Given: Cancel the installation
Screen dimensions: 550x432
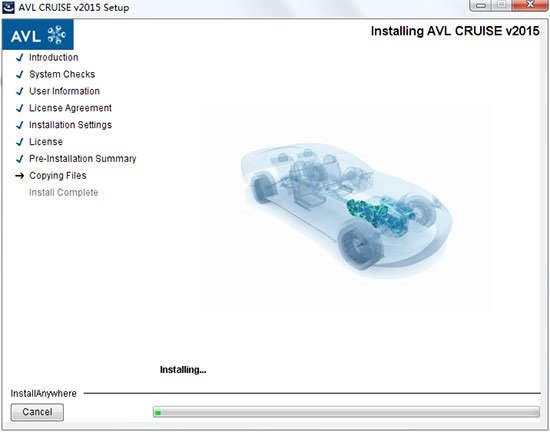Looking at the screenshot, I should click(x=37, y=412).
